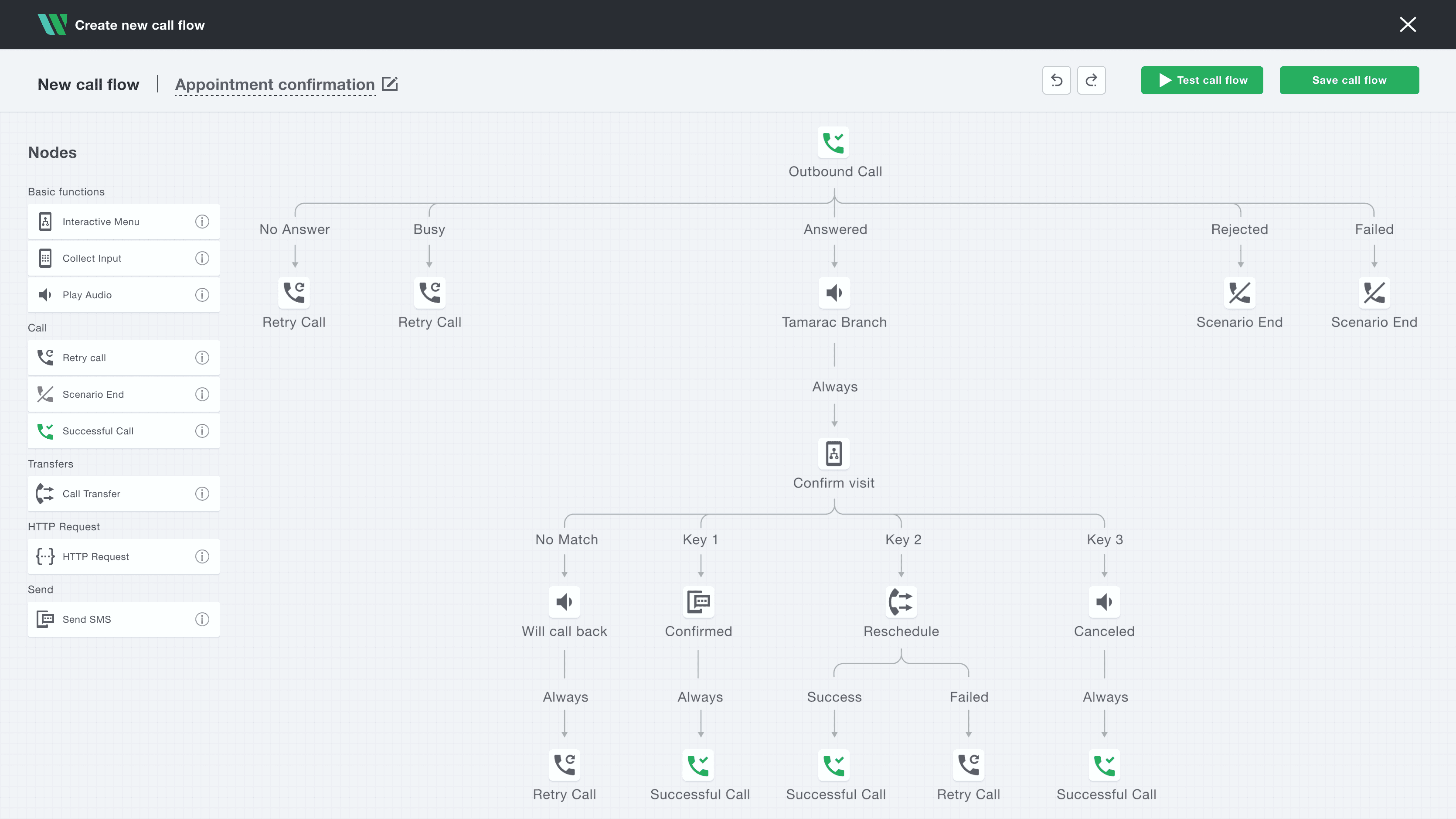Open the Confirm visit menu node
This screenshot has height=819, width=1456.
tap(833, 454)
